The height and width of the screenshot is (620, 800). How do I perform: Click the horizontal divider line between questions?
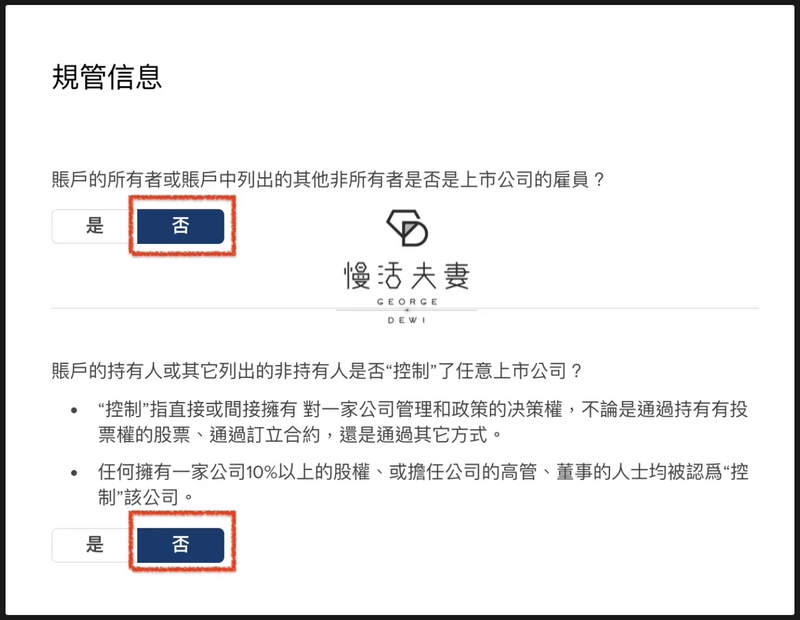(405, 308)
